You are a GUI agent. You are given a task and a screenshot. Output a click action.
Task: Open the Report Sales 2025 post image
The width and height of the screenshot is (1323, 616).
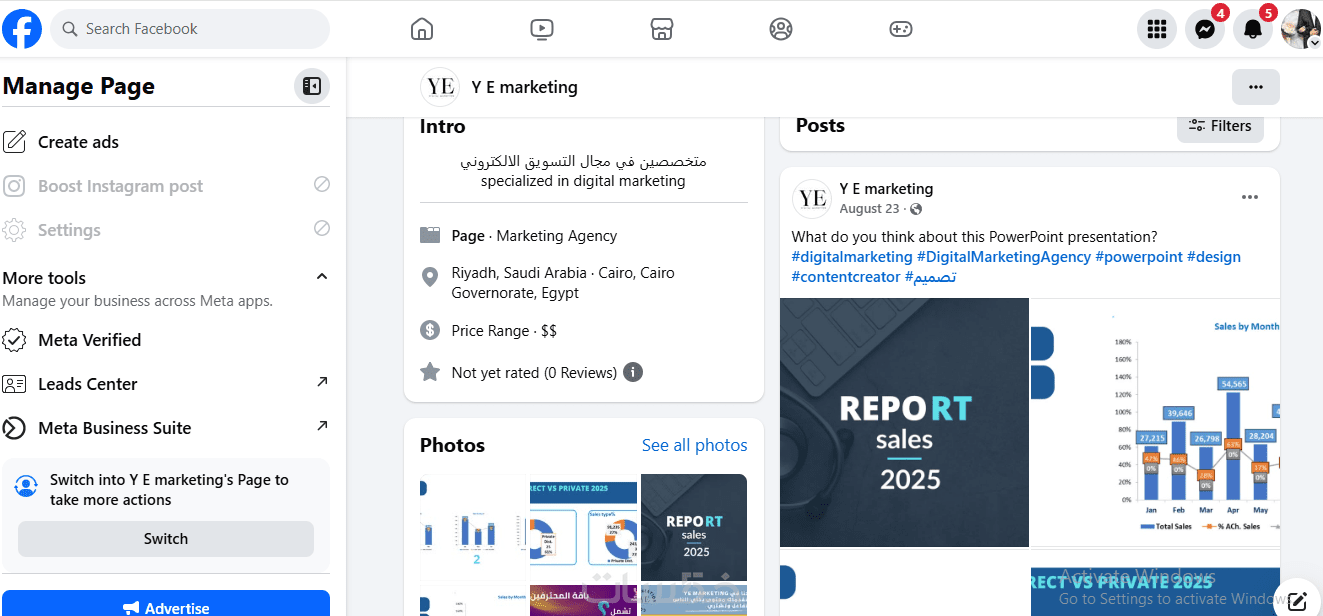click(904, 422)
